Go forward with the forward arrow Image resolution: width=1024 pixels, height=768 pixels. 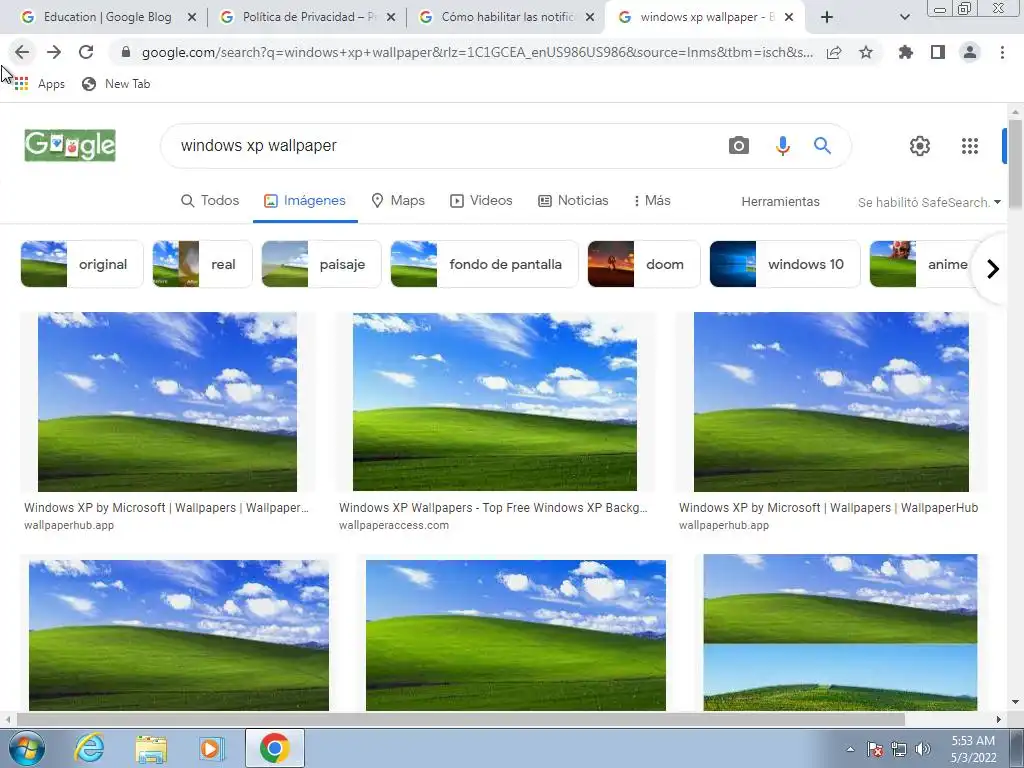coord(54,52)
